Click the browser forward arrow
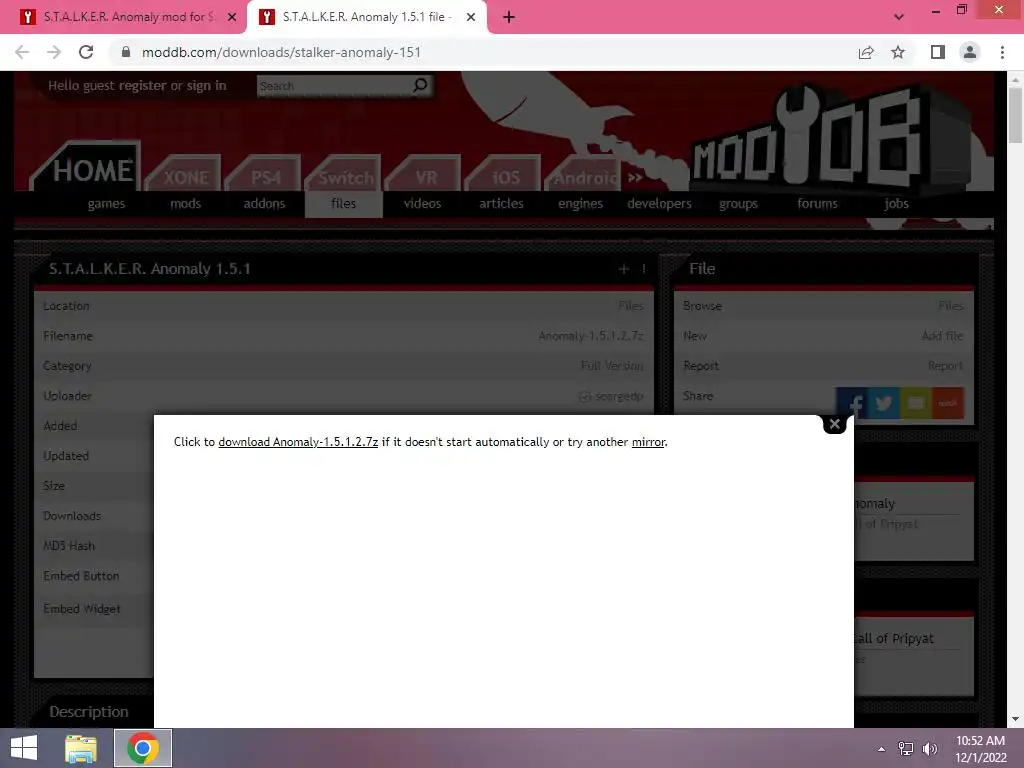 click(54, 52)
